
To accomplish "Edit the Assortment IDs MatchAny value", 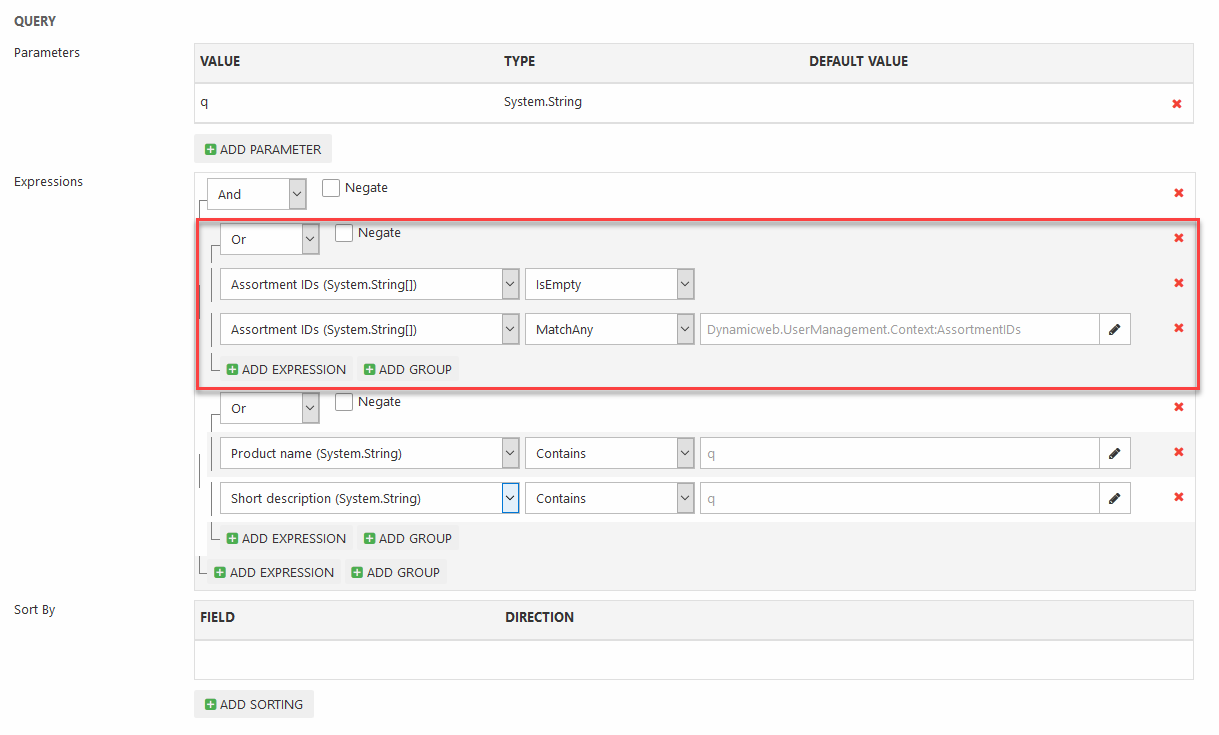I will (1115, 329).
